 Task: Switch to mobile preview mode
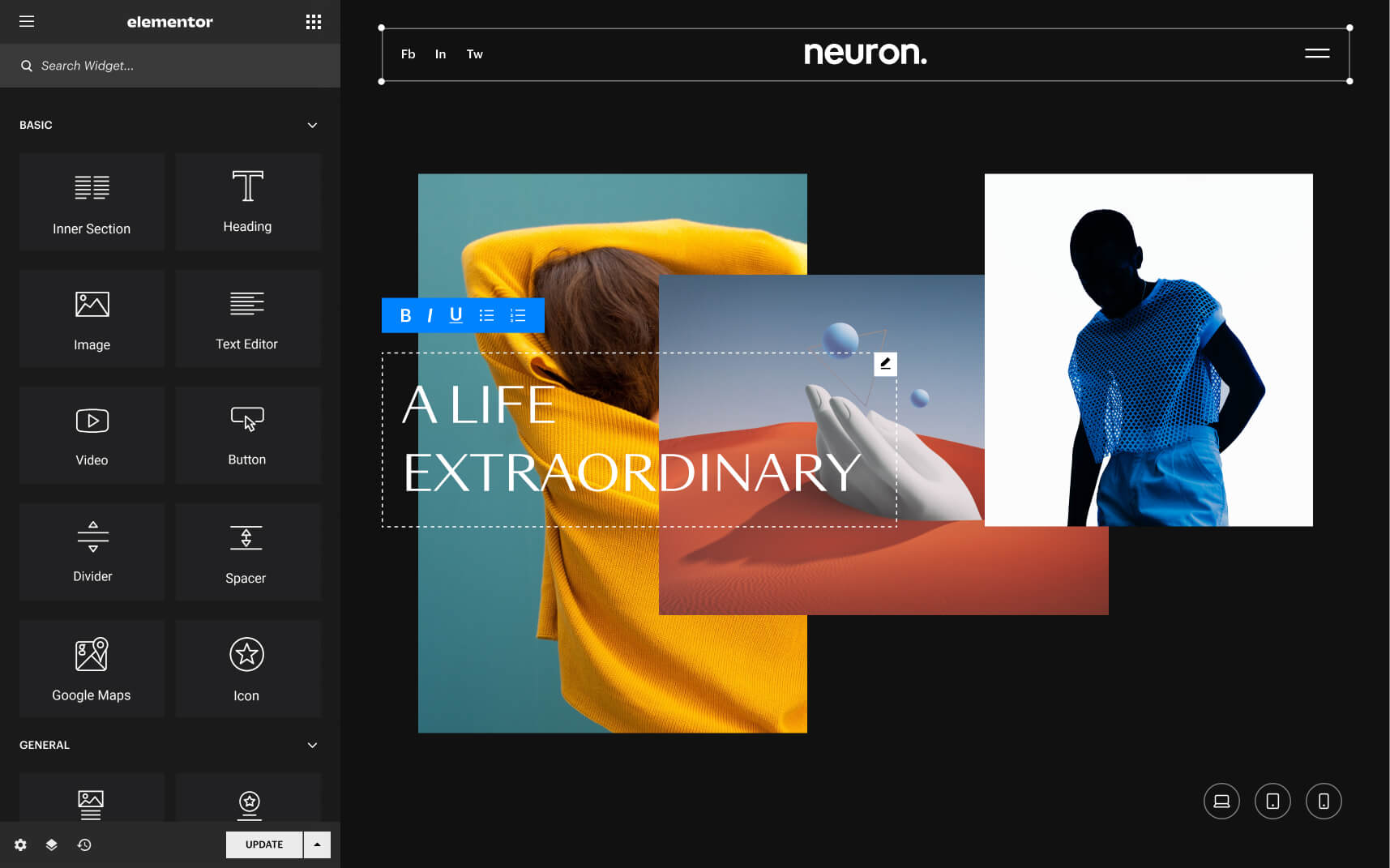(1323, 802)
